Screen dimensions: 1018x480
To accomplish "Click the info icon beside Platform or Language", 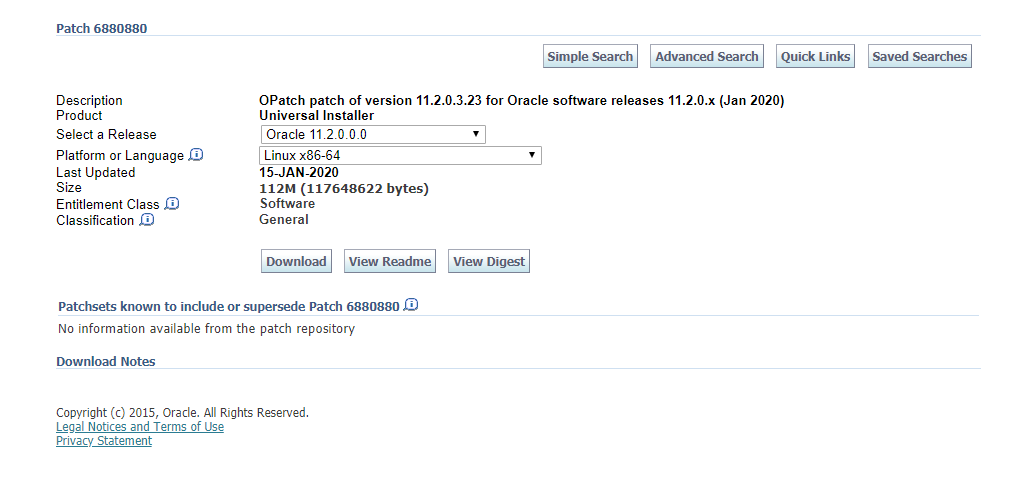I will [x=196, y=155].
